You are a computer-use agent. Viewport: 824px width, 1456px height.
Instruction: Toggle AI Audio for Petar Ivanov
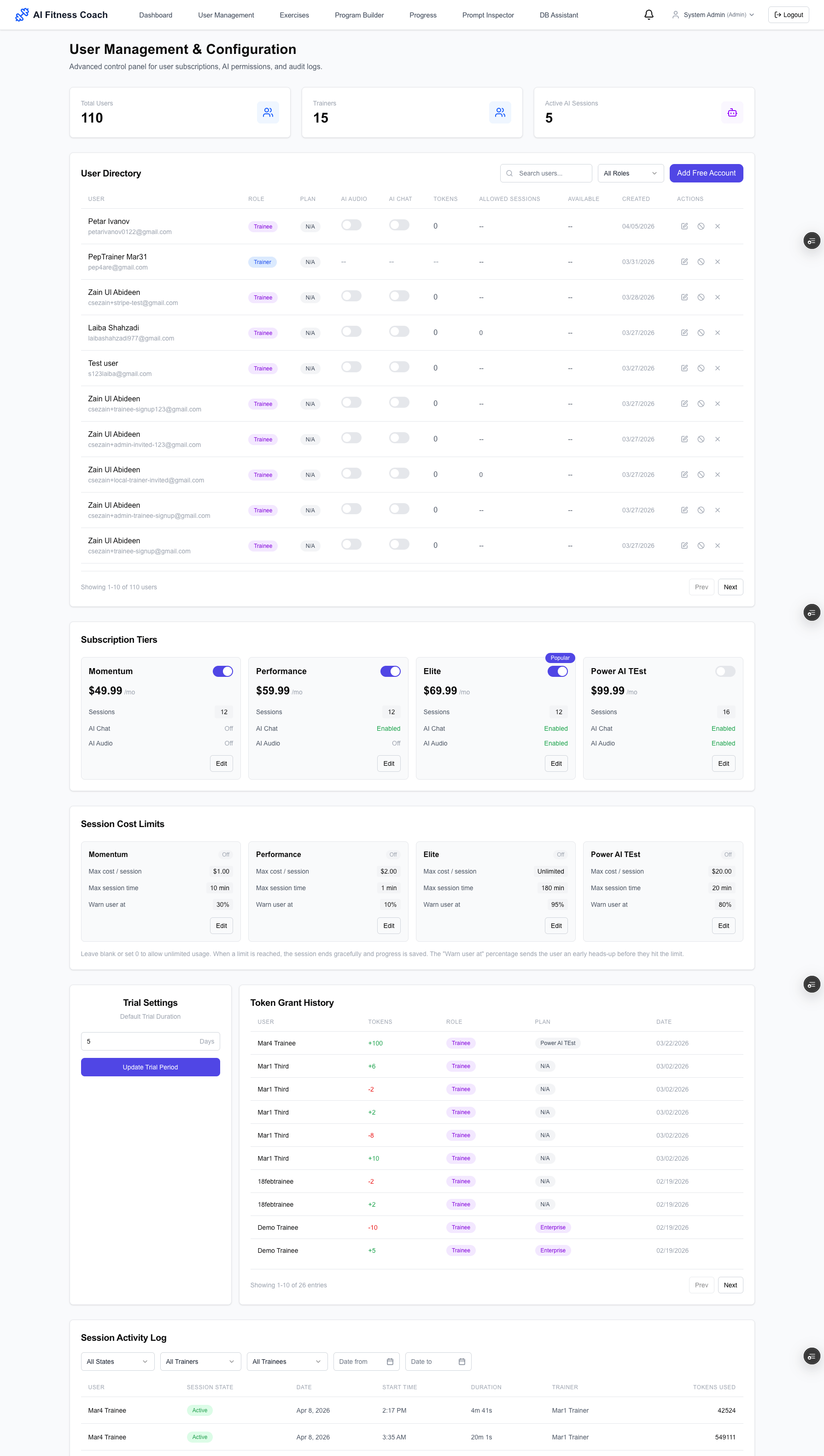pos(351,225)
